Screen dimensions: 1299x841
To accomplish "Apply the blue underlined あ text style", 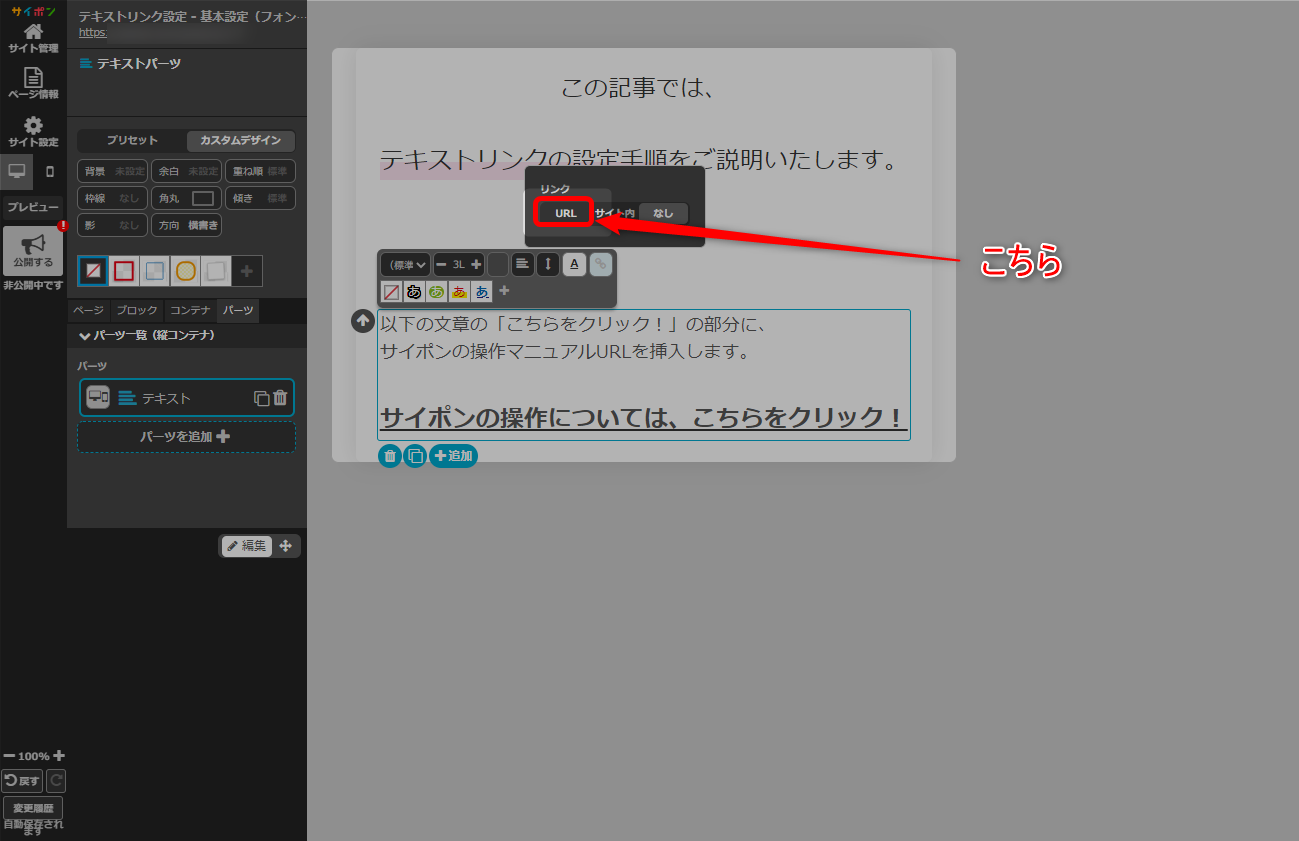I will pos(482,292).
